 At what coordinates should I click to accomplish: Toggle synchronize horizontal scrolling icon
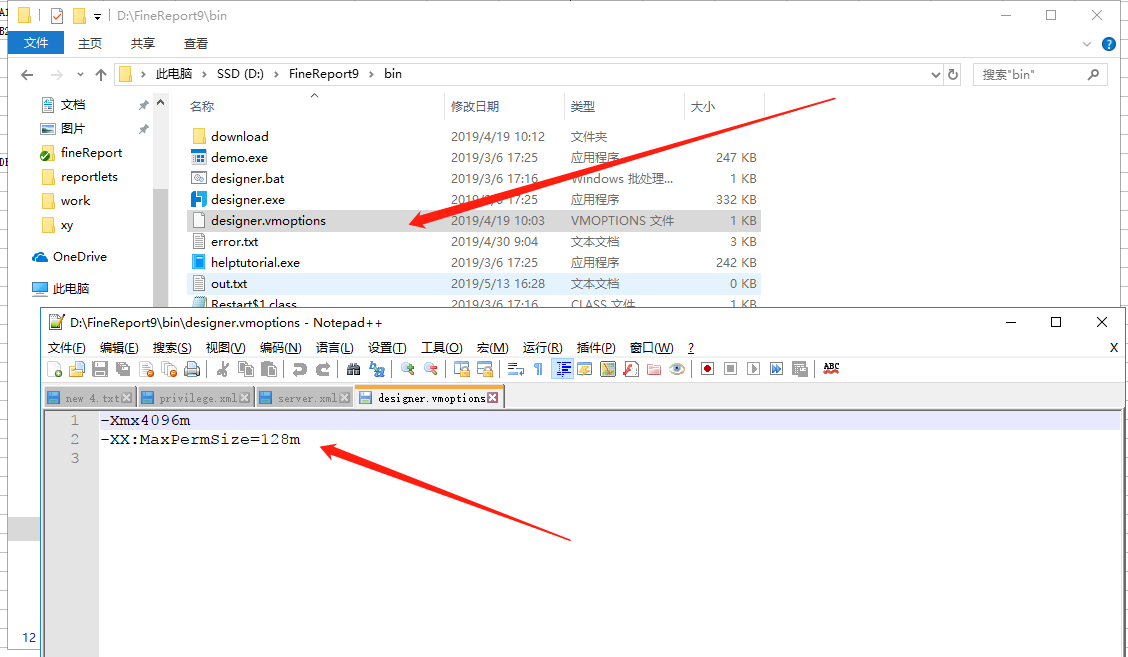[484, 369]
